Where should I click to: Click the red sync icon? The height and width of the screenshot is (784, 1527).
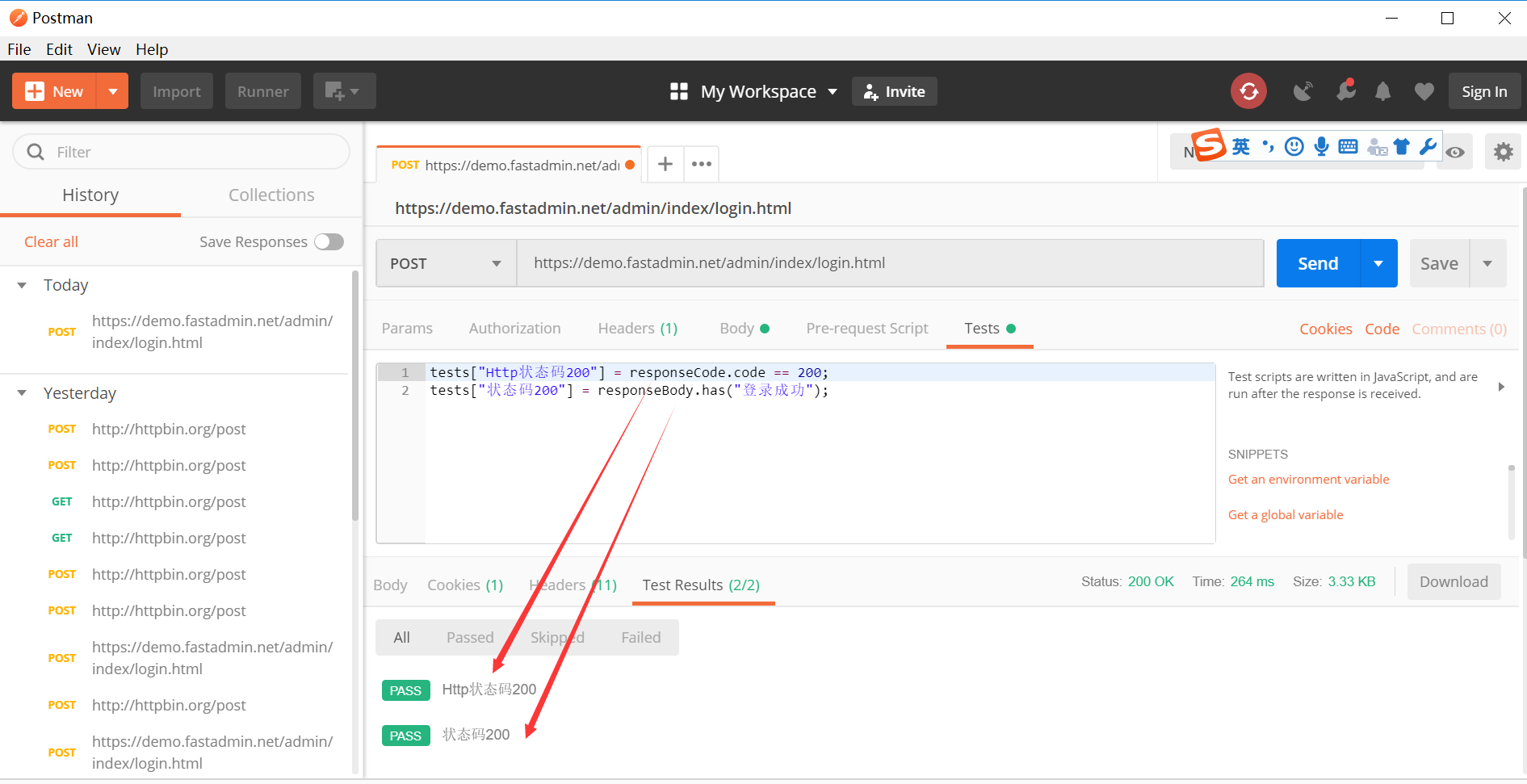(1248, 91)
